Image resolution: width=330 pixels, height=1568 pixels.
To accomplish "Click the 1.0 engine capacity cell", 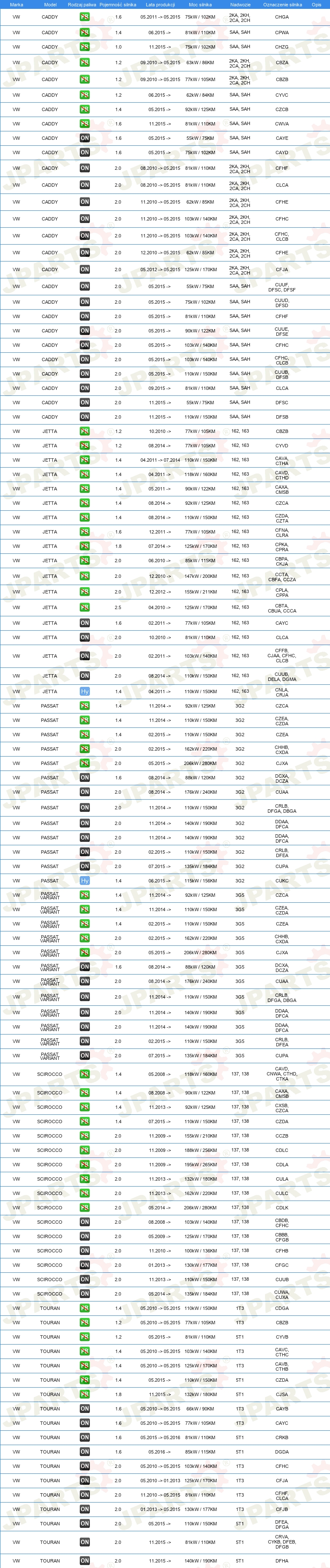I will pyautogui.click(x=118, y=47).
